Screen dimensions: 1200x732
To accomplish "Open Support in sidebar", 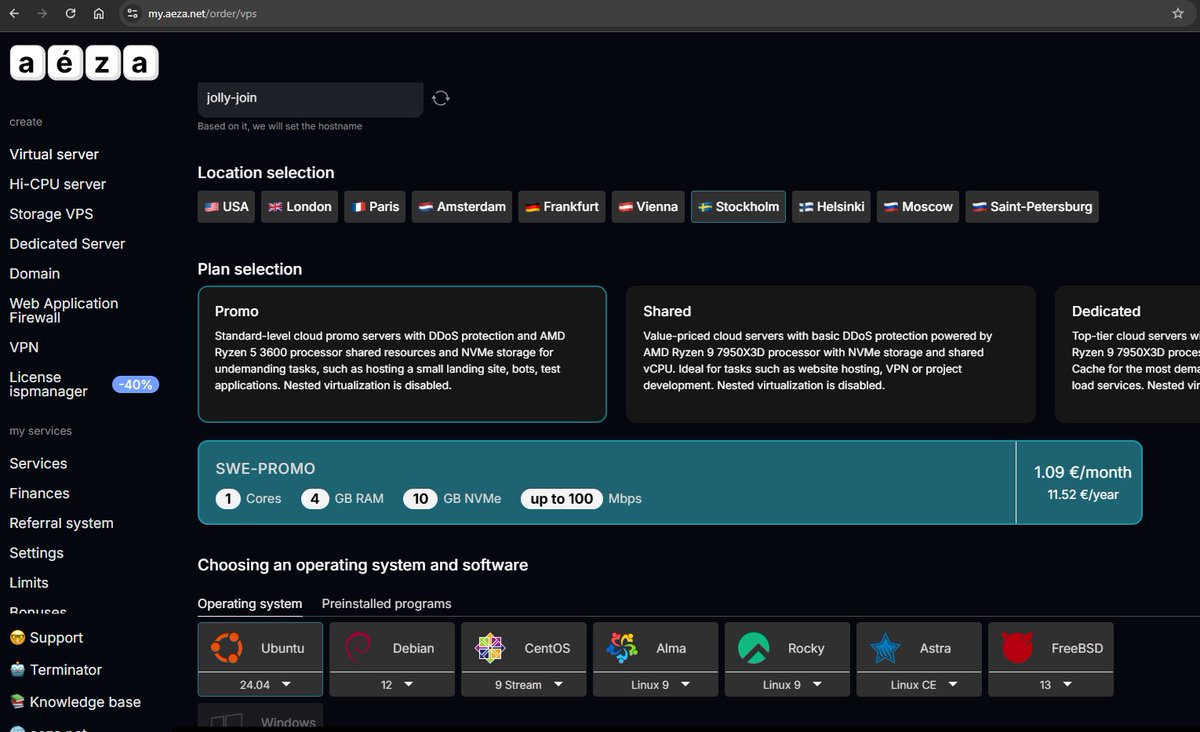I will click(46, 638).
